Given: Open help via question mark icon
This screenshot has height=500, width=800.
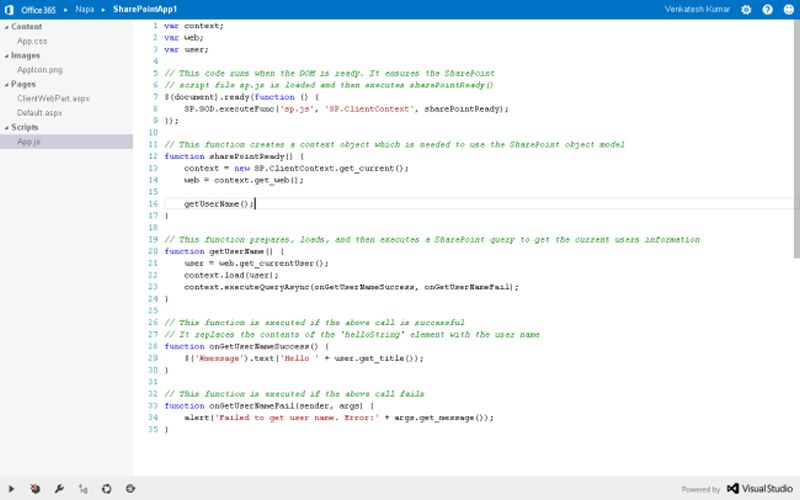Looking at the screenshot, I should pyautogui.click(x=767, y=10).
